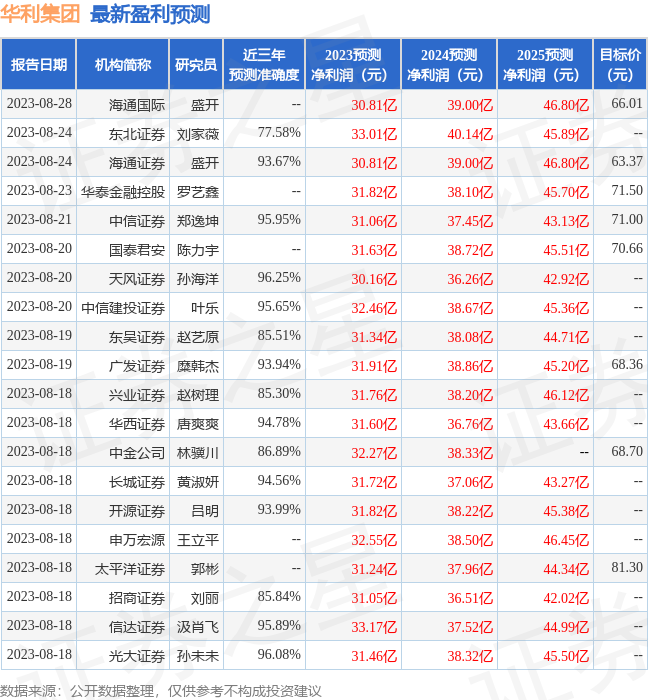This screenshot has width=648, height=700.
Task: Click accuracy value 77.58%
Action: tap(279, 133)
